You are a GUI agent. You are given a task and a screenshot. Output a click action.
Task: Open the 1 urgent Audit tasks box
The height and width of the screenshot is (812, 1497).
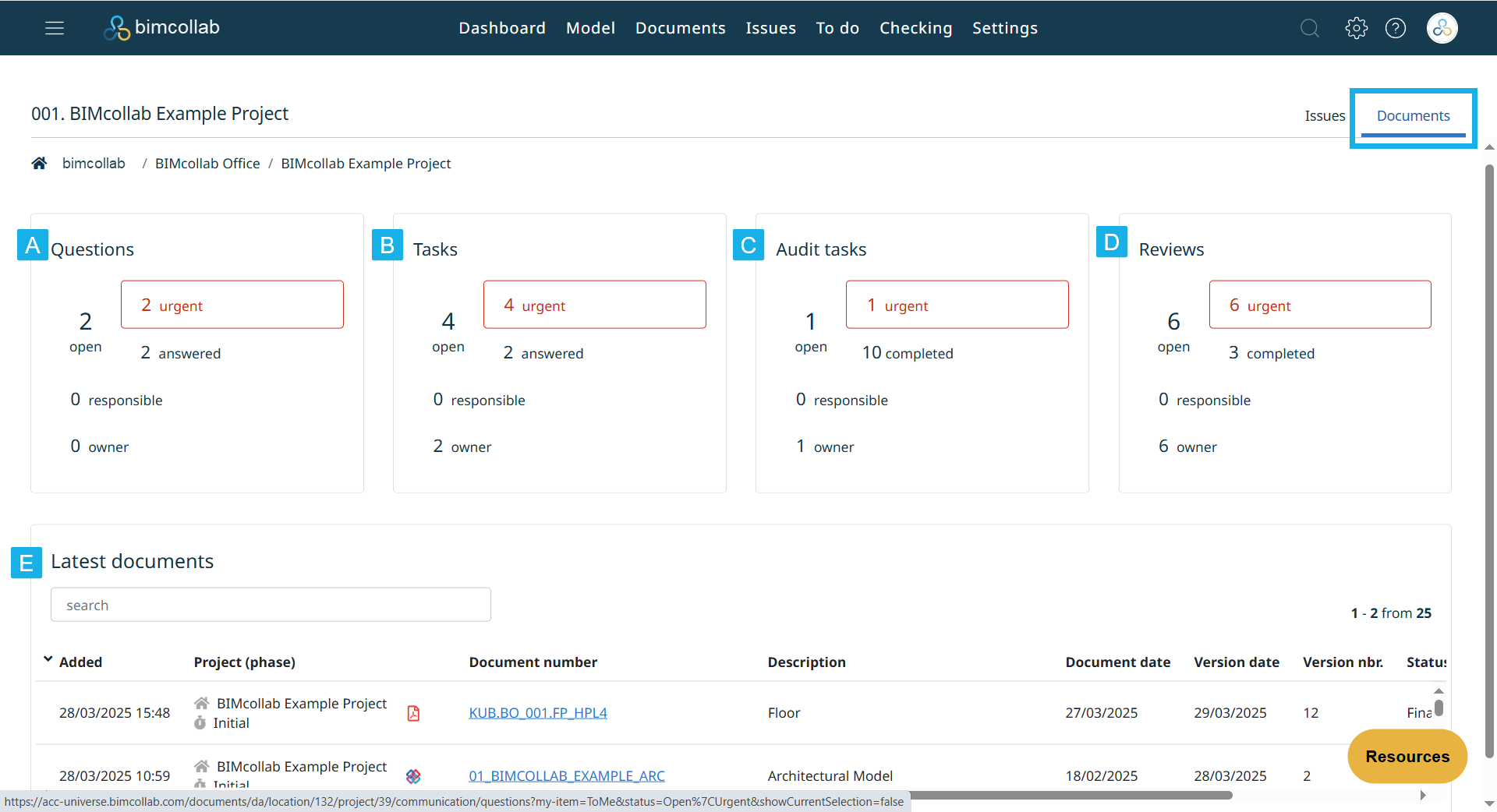coord(957,305)
